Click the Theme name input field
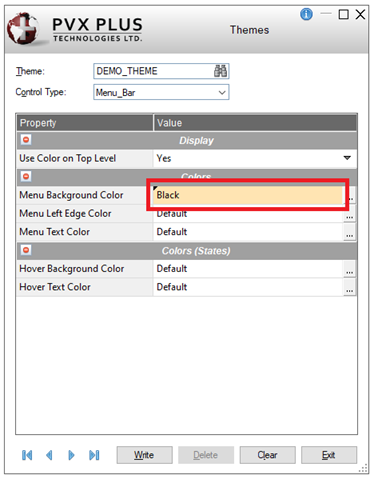This screenshot has width=374, height=479. pyautogui.click(x=161, y=71)
